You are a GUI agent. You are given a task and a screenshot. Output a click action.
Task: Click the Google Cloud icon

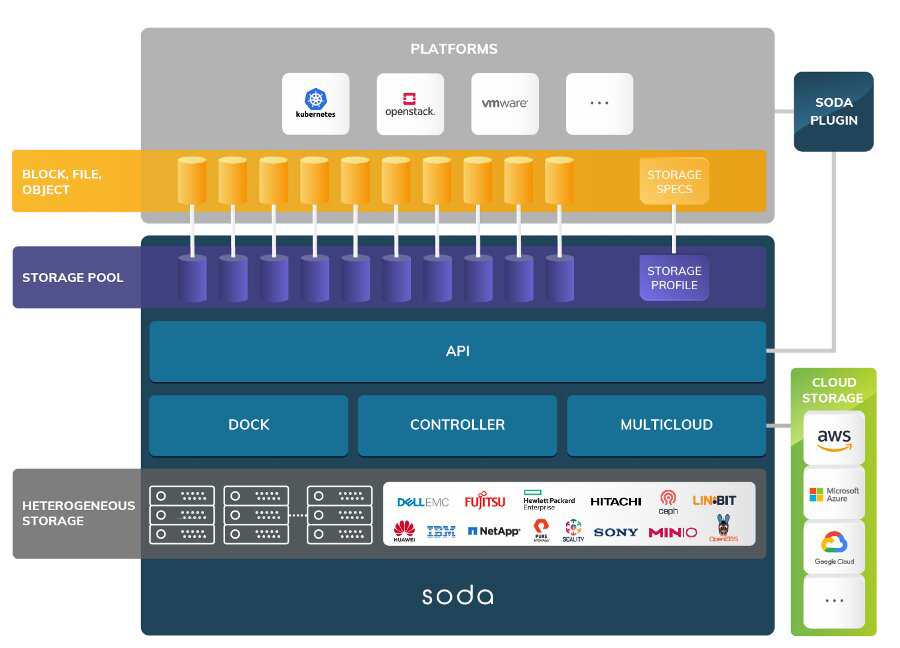(834, 547)
